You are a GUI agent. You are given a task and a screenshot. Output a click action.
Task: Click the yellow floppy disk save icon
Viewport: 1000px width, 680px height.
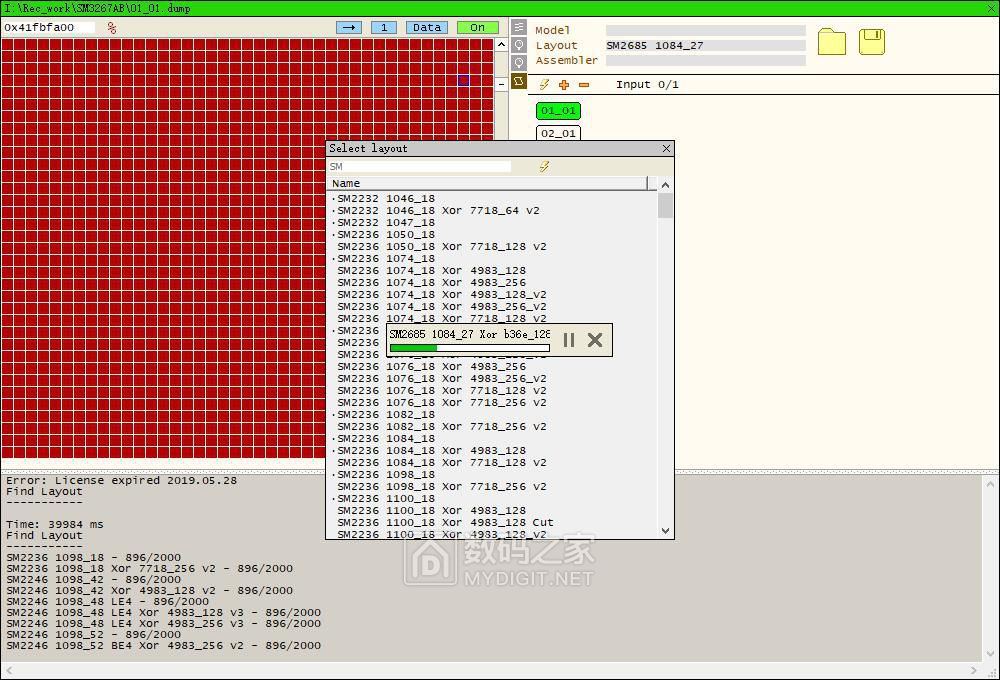pos(872,42)
